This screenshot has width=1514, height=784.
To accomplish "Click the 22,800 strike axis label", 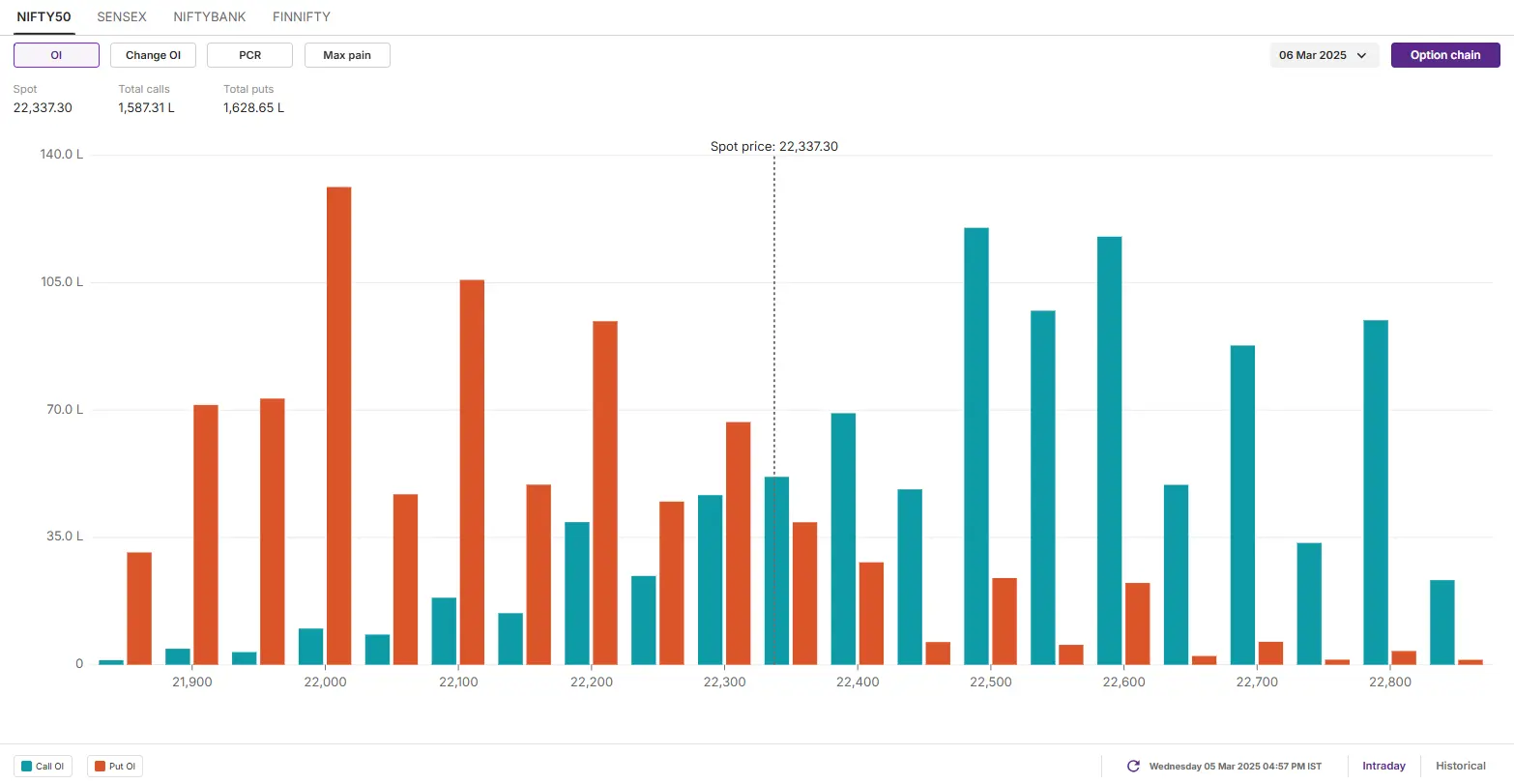I will [x=1390, y=682].
